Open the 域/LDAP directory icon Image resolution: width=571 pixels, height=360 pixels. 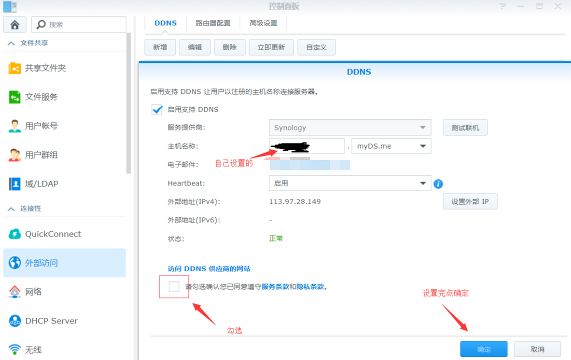coord(15,184)
